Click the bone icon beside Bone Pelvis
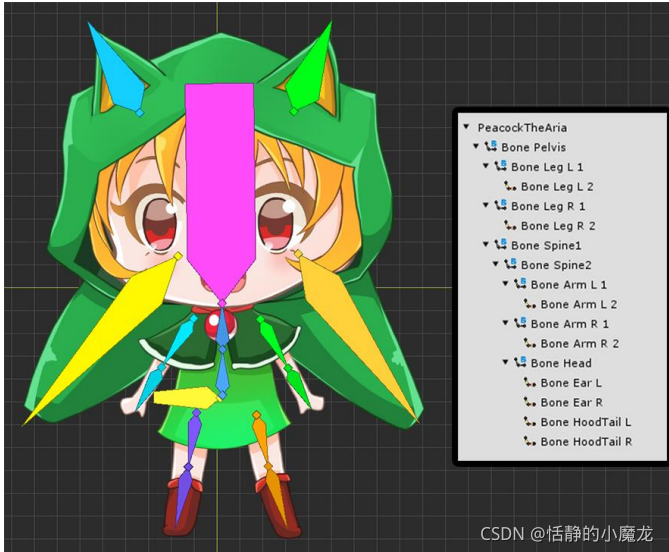This screenshot has height=552, width=669. coord(491,146)
